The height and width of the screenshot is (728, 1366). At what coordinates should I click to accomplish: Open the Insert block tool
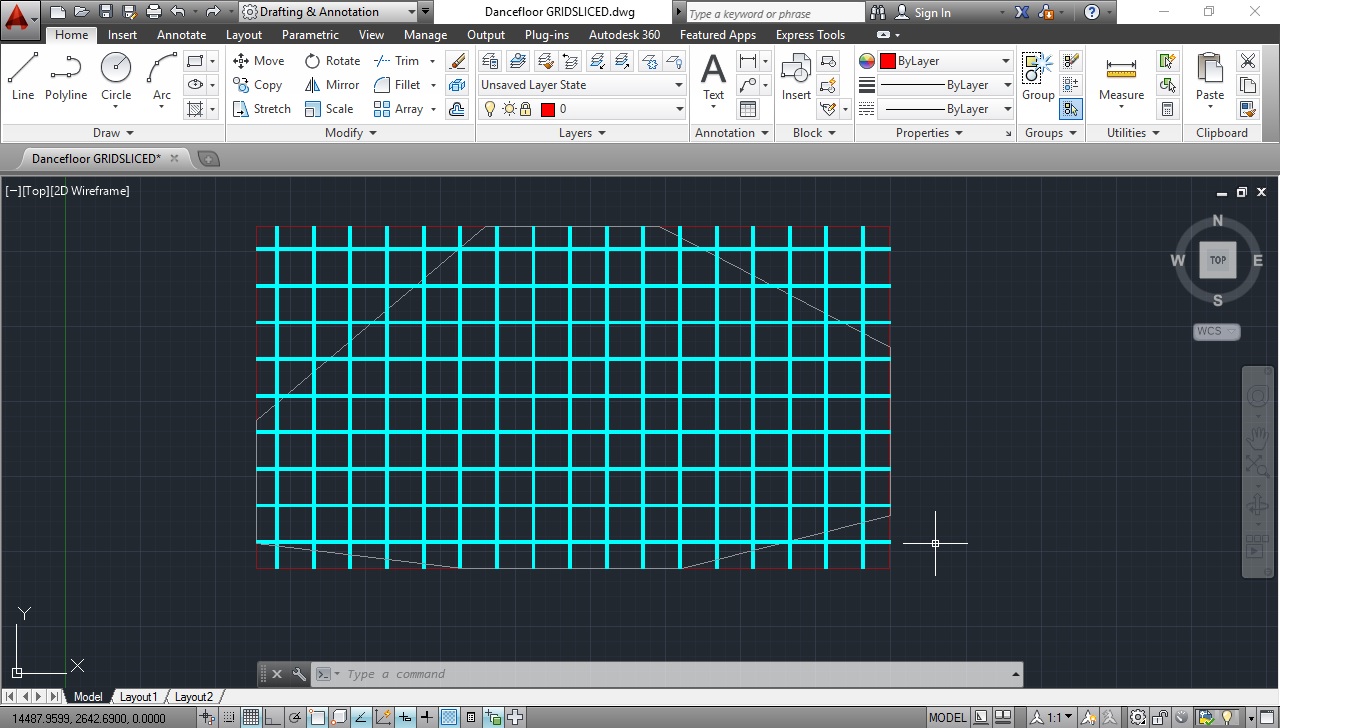click(x=796, y=76)
